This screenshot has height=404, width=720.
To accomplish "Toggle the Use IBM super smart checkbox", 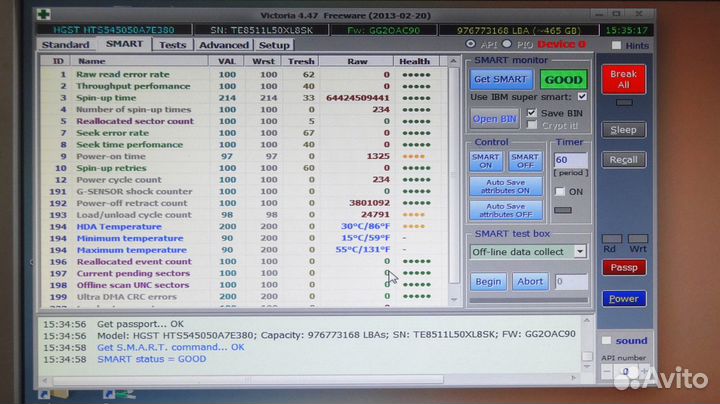I will [x=582, y=97].
